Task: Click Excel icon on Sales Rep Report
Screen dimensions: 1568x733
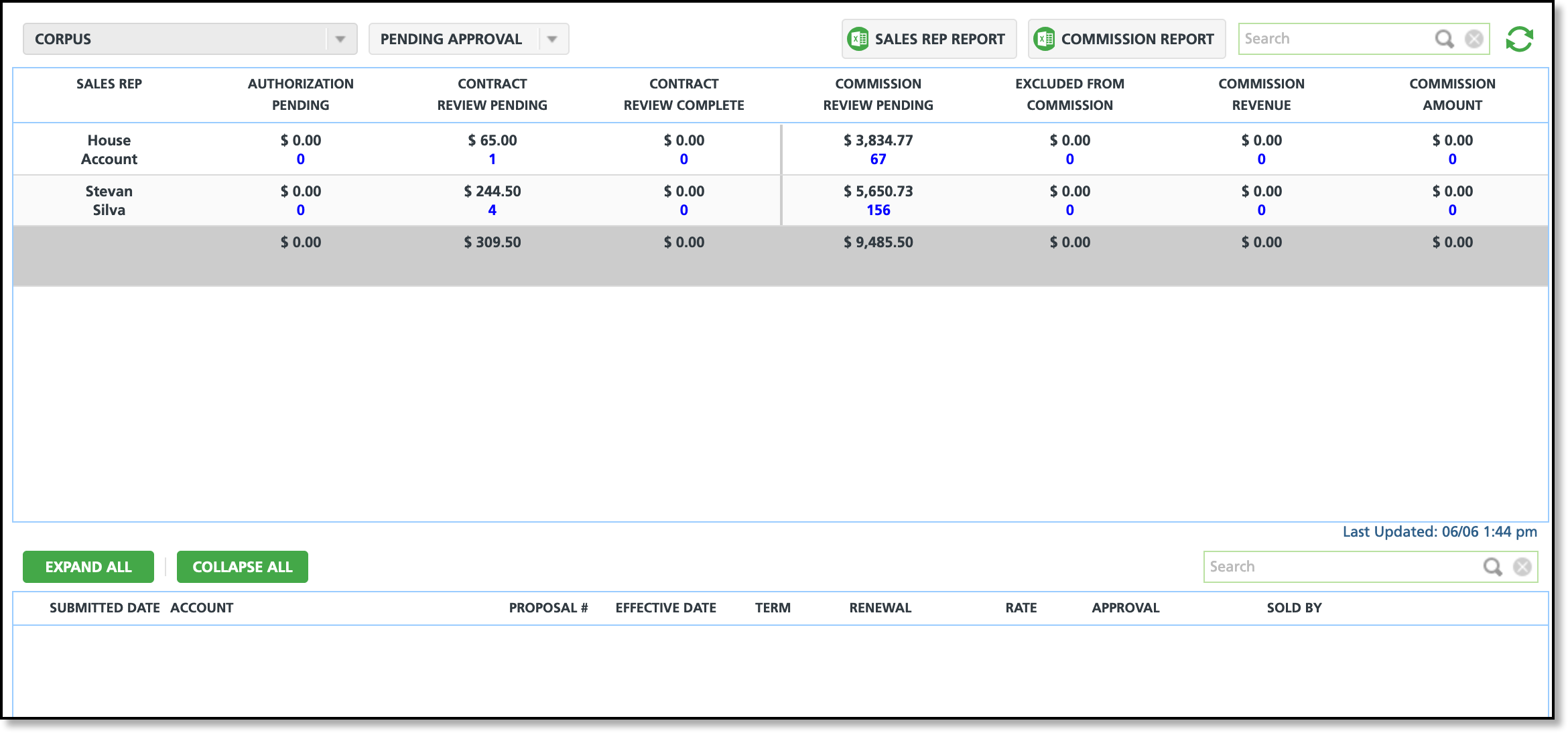Action: point(858,39)
